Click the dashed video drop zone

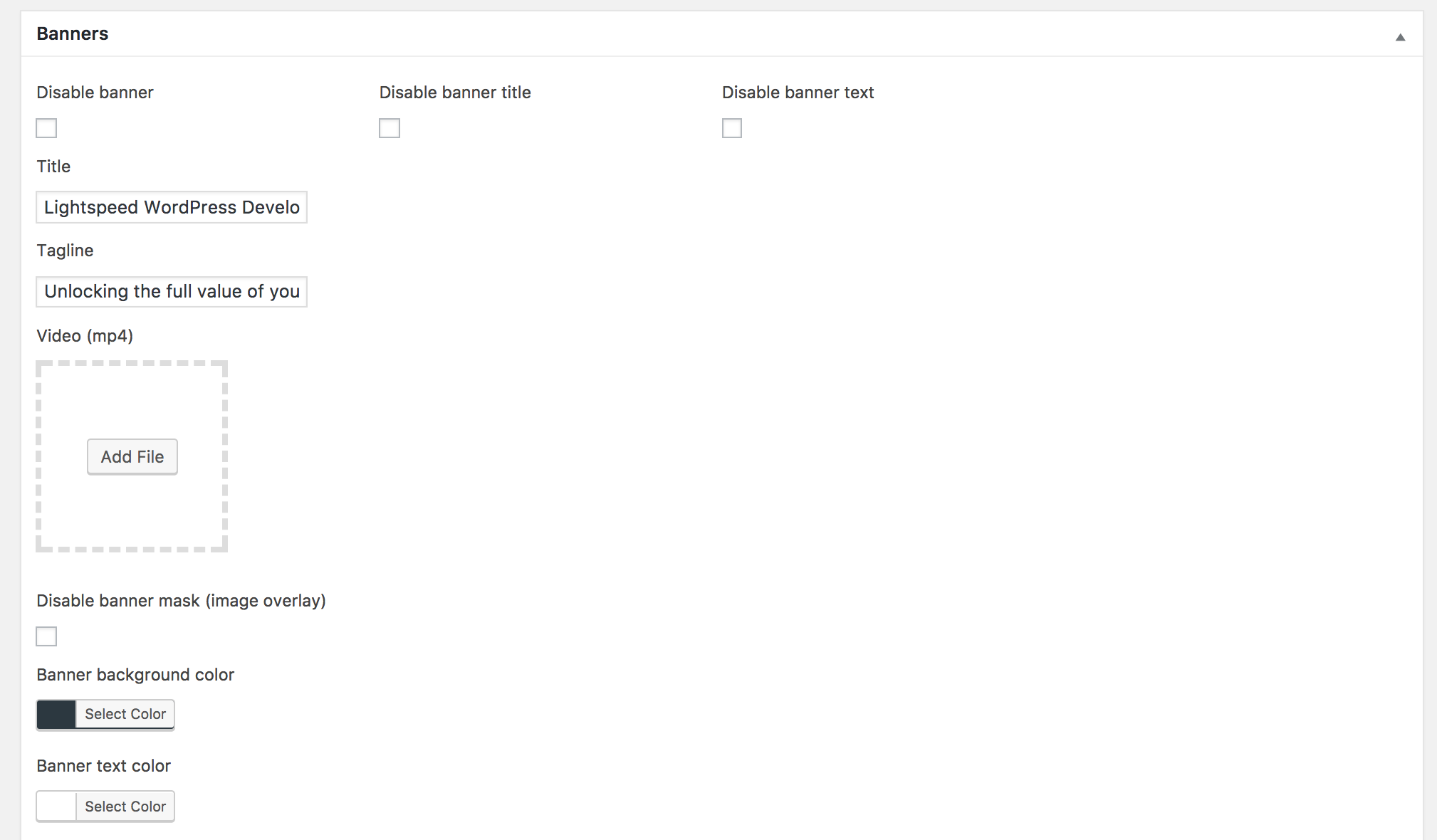coord(133,456)
